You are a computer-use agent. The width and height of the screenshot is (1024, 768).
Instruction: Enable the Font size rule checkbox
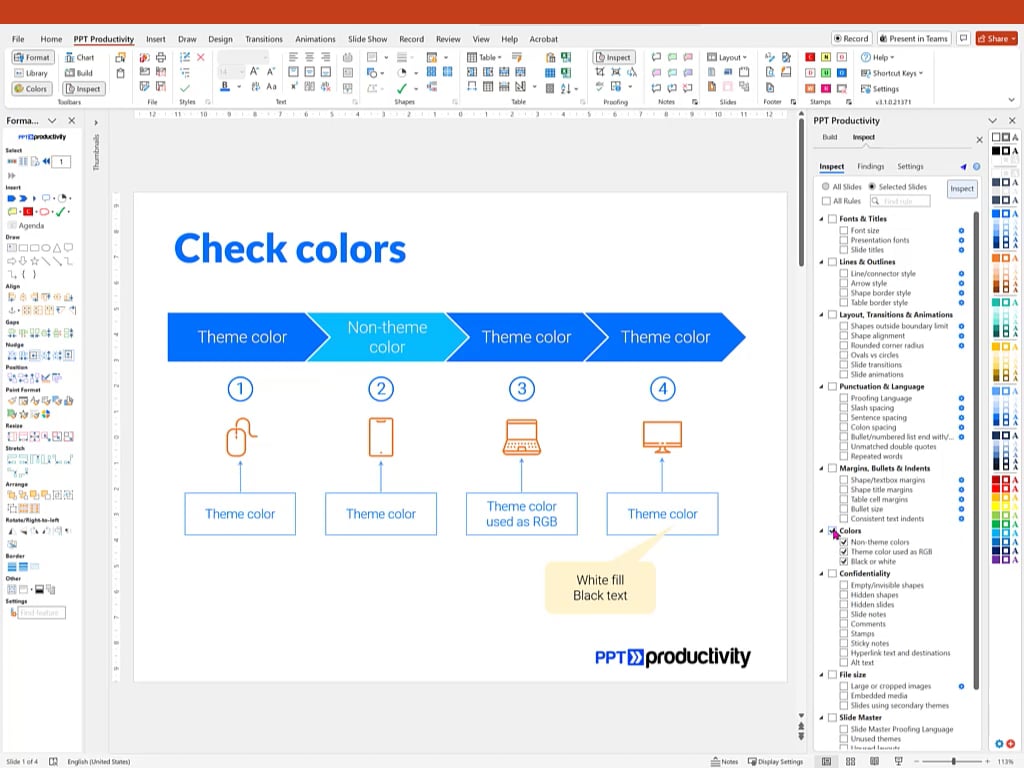point(844,231)
